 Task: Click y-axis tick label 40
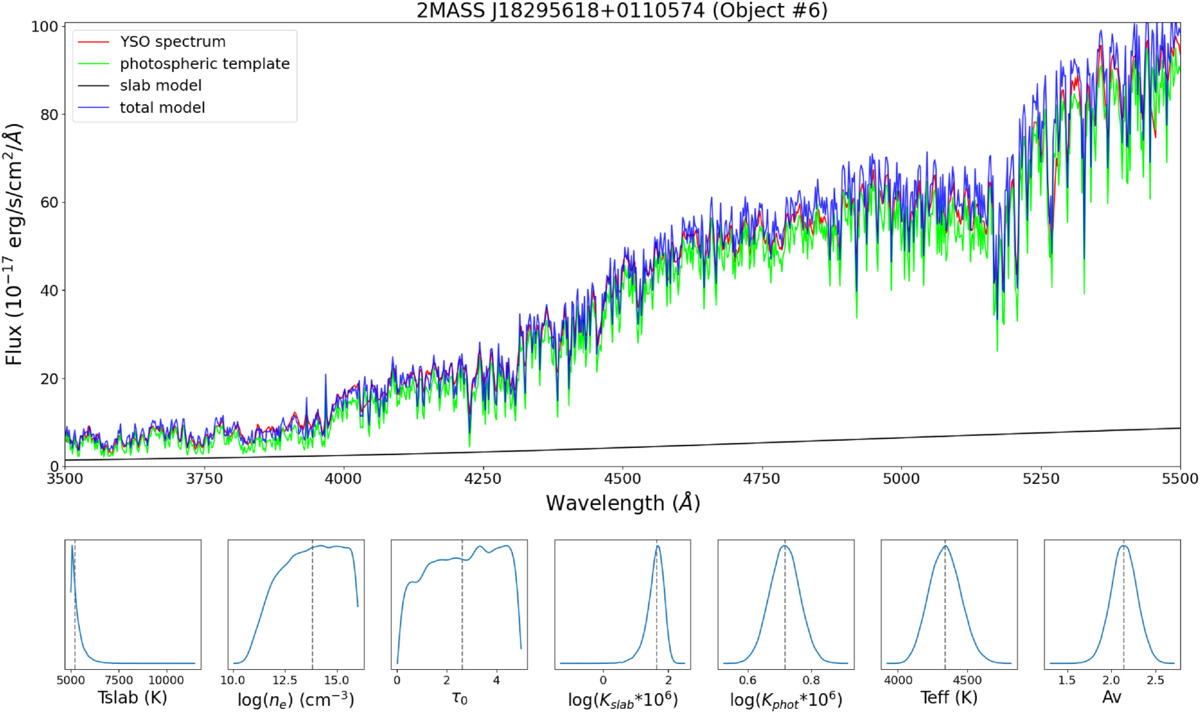click(x=48, y=290)
